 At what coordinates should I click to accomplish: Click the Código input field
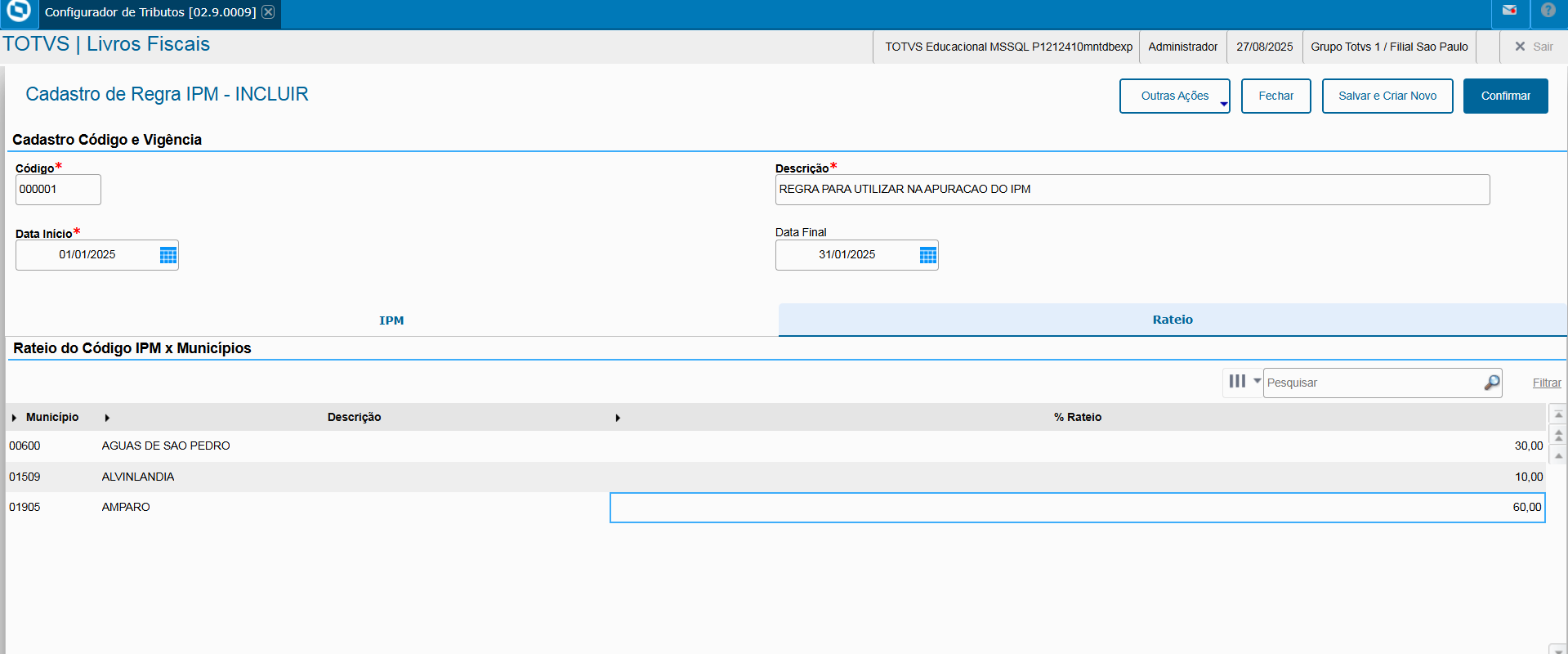(x=58, y=190)
